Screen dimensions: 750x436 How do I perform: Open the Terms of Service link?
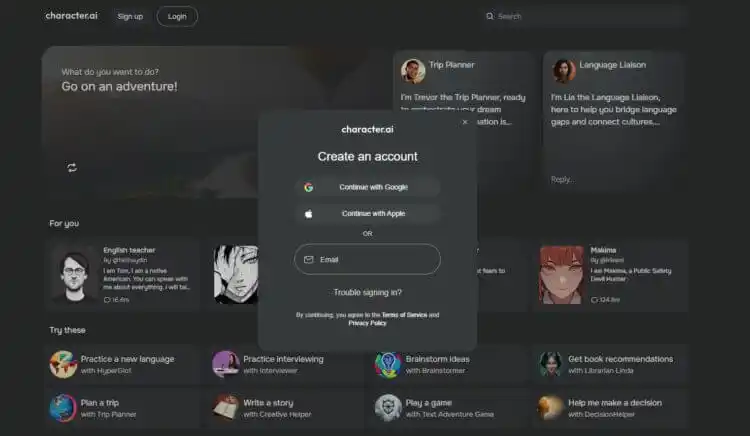pyautogui.click(x=404, y=315)
